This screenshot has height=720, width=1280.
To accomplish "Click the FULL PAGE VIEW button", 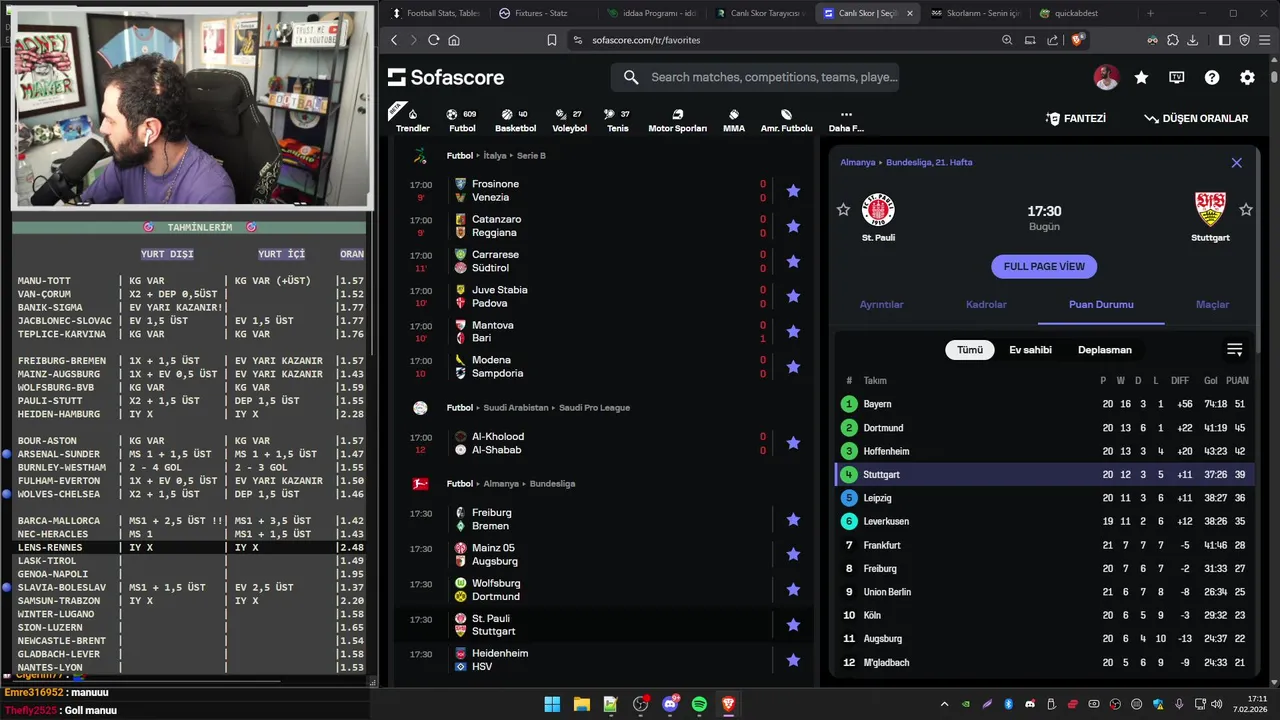I will 1044,266.
